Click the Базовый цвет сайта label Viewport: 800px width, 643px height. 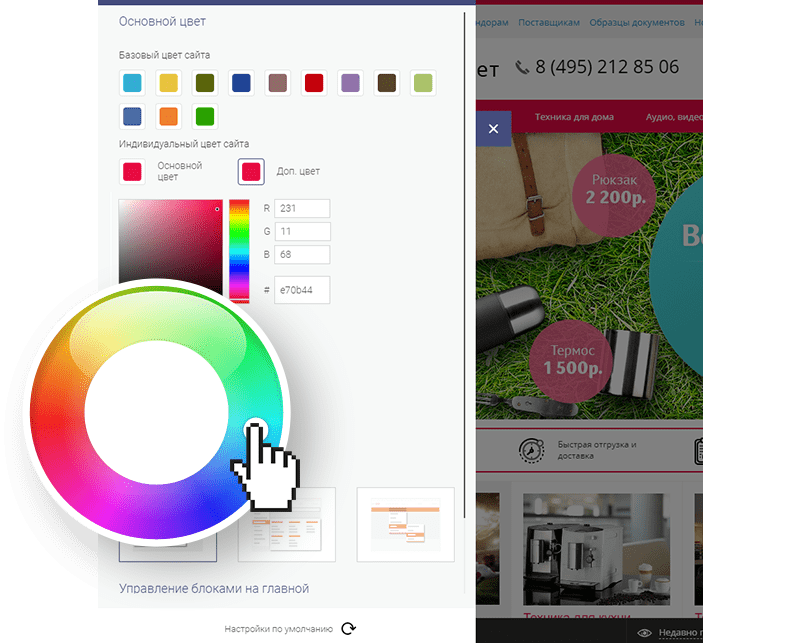164,55
